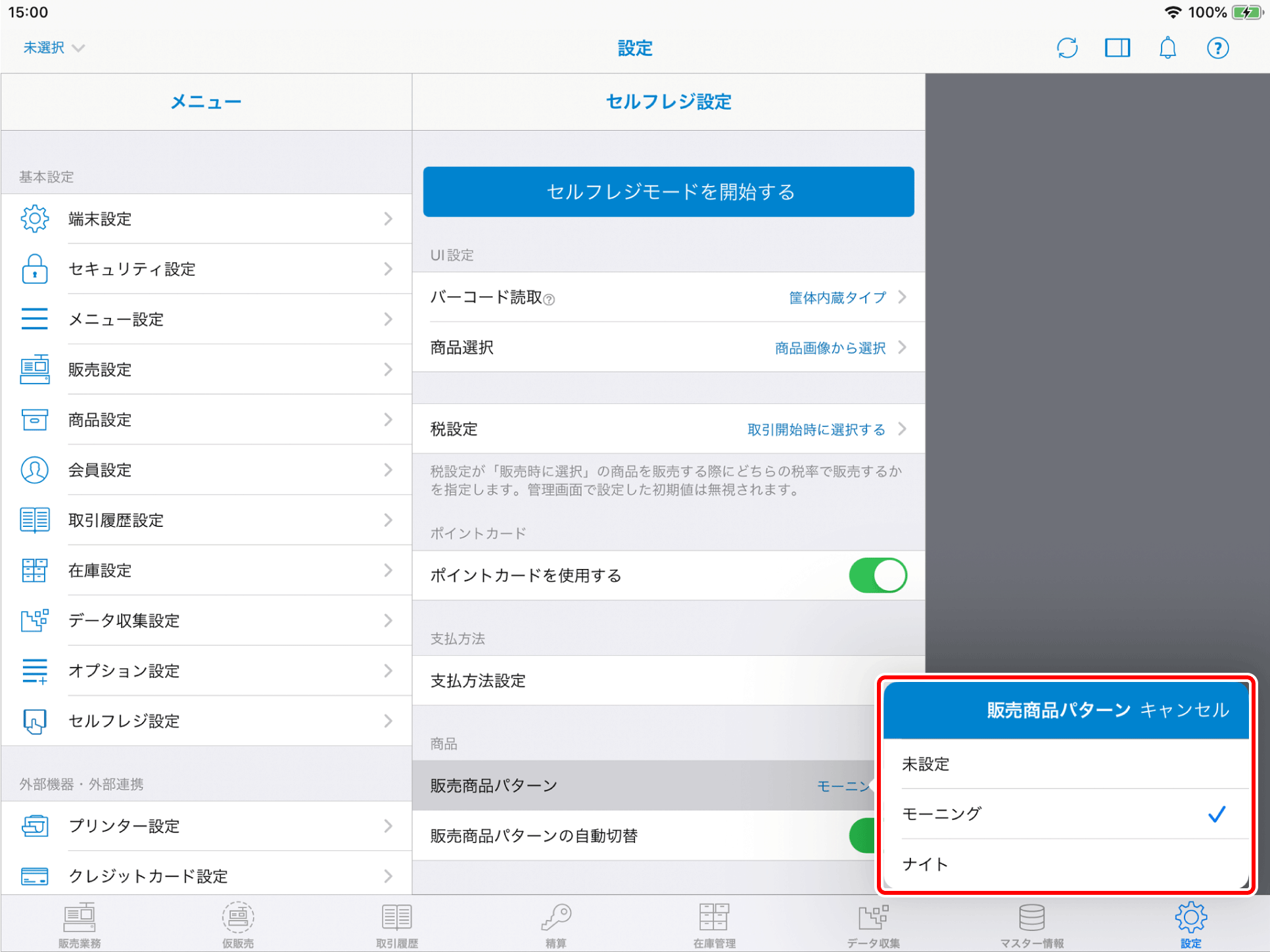Tap the help question mark icon

[x=1217, y=48]
